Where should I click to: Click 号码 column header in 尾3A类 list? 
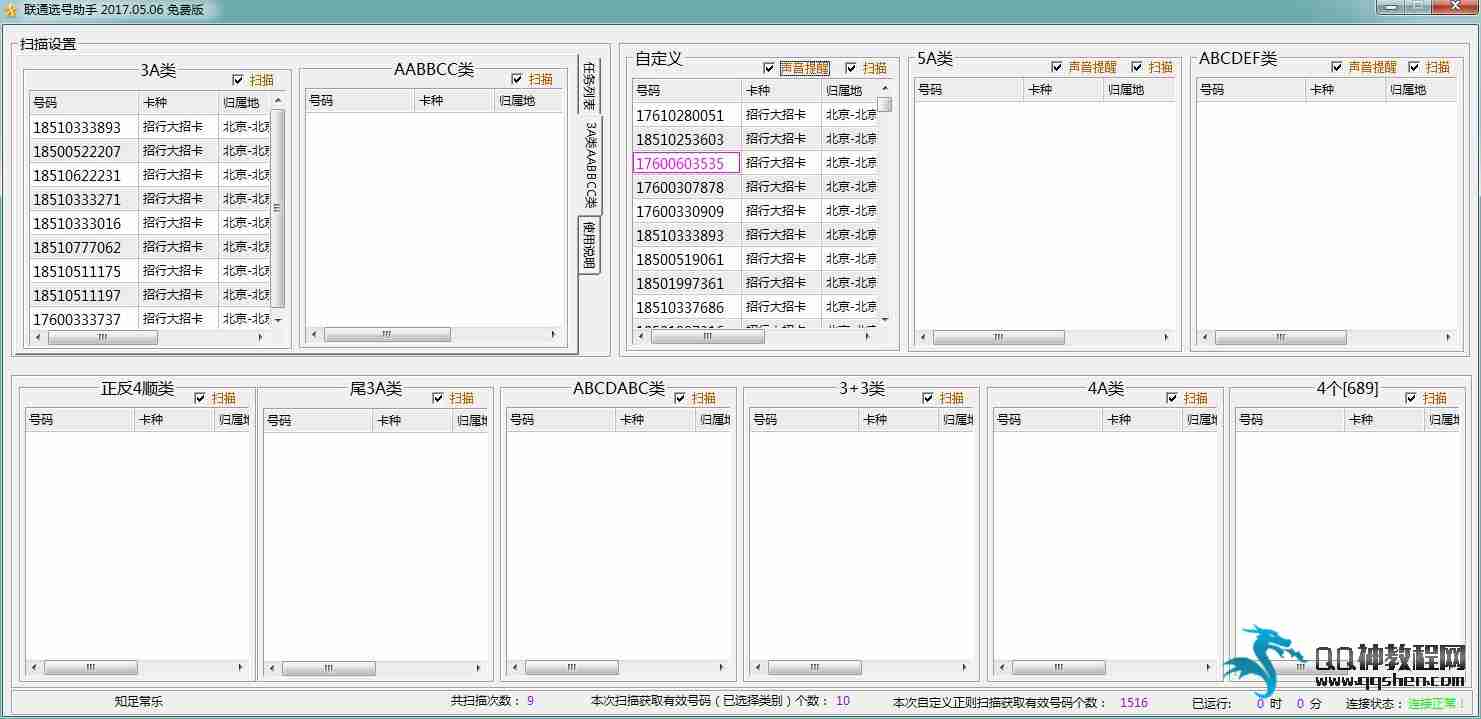point(318,421)
